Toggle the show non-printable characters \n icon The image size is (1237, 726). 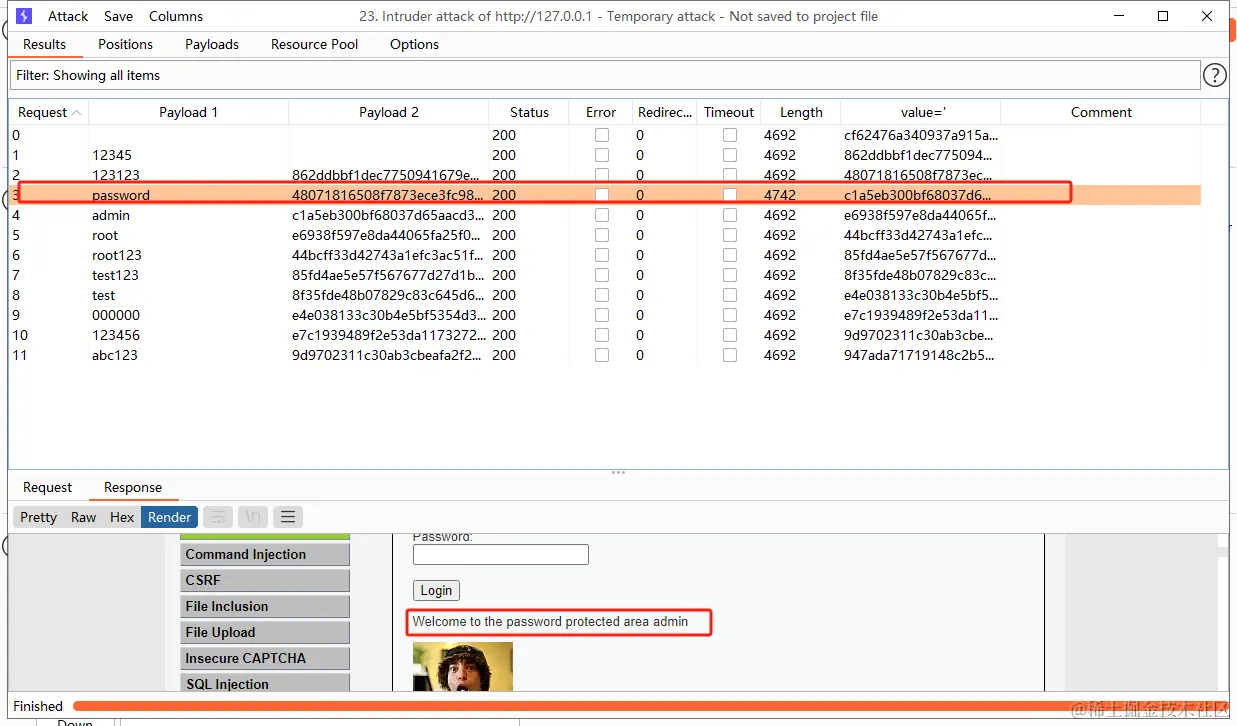[x=253, y=517]
